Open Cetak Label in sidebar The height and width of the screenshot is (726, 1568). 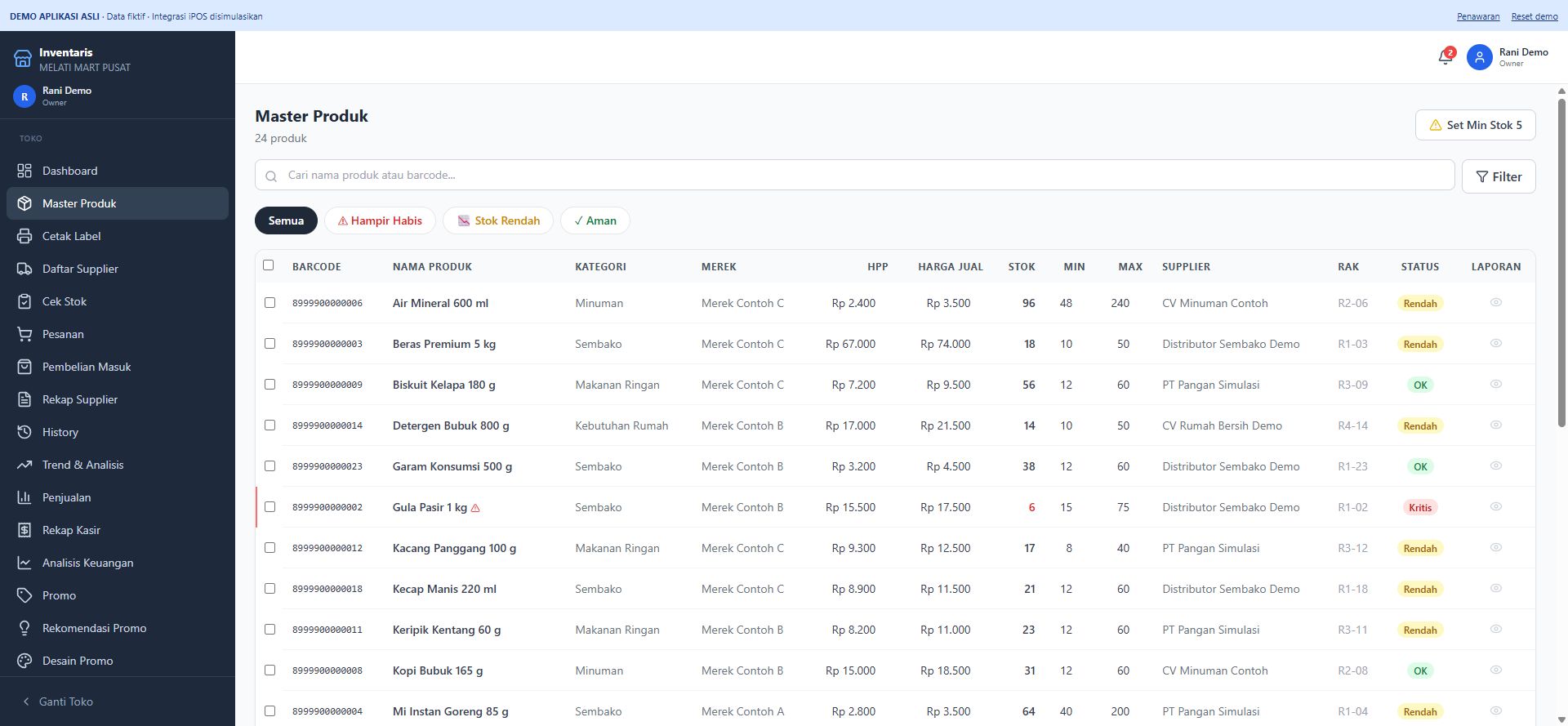[118, 236]
